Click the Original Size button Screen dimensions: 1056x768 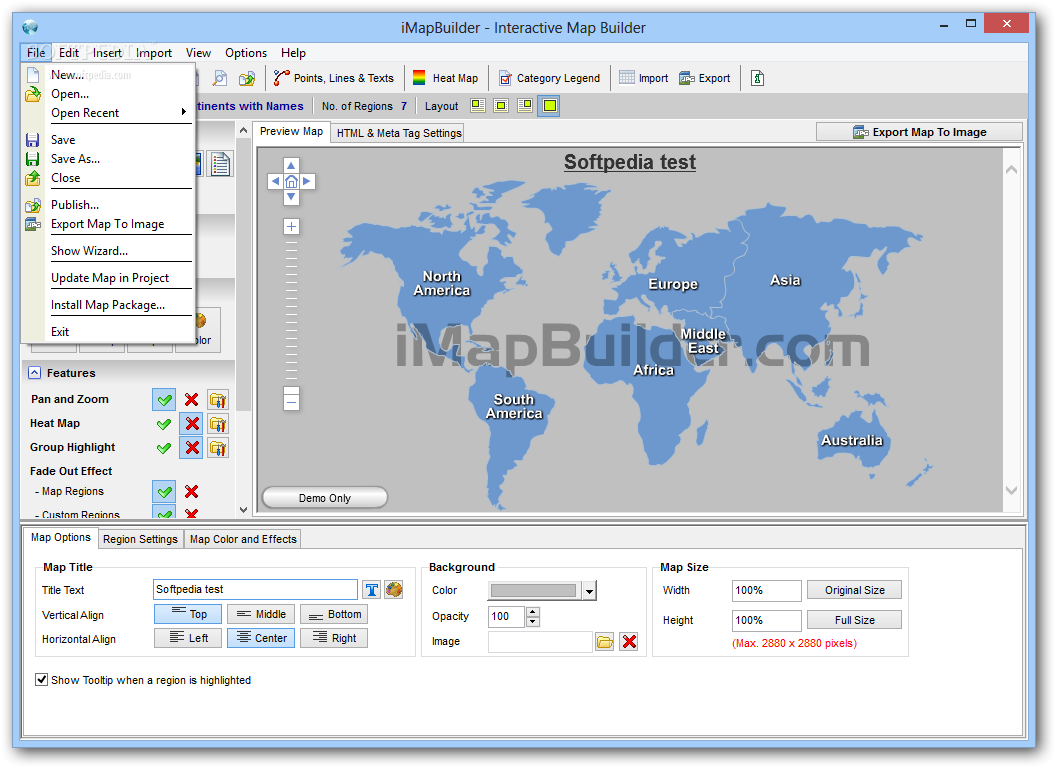855,590
